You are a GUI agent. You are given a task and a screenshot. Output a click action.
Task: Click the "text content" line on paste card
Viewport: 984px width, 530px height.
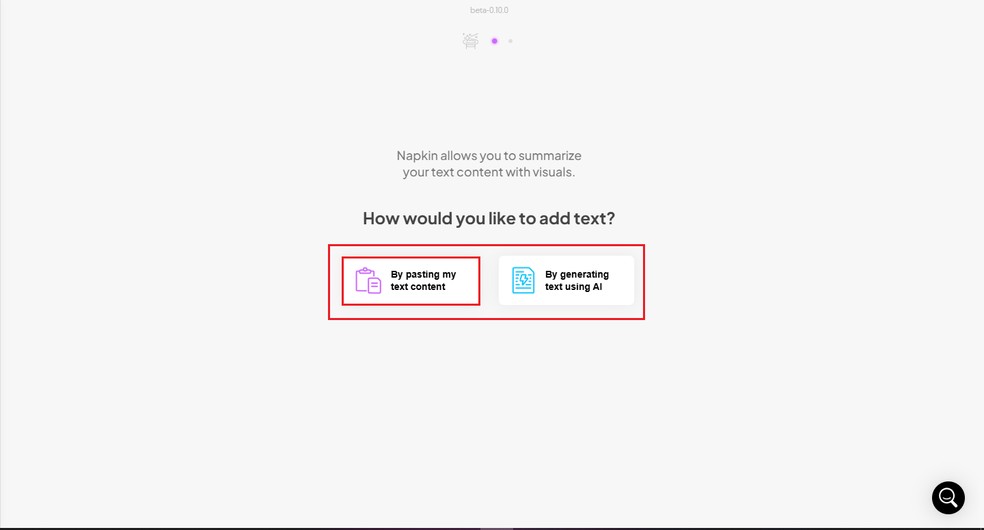[x=418, y=287]
